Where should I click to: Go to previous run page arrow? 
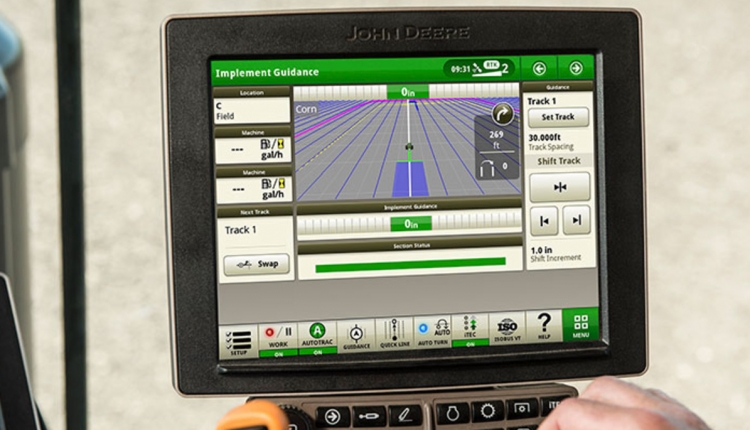pyautogui.click(x=539, y=69)
